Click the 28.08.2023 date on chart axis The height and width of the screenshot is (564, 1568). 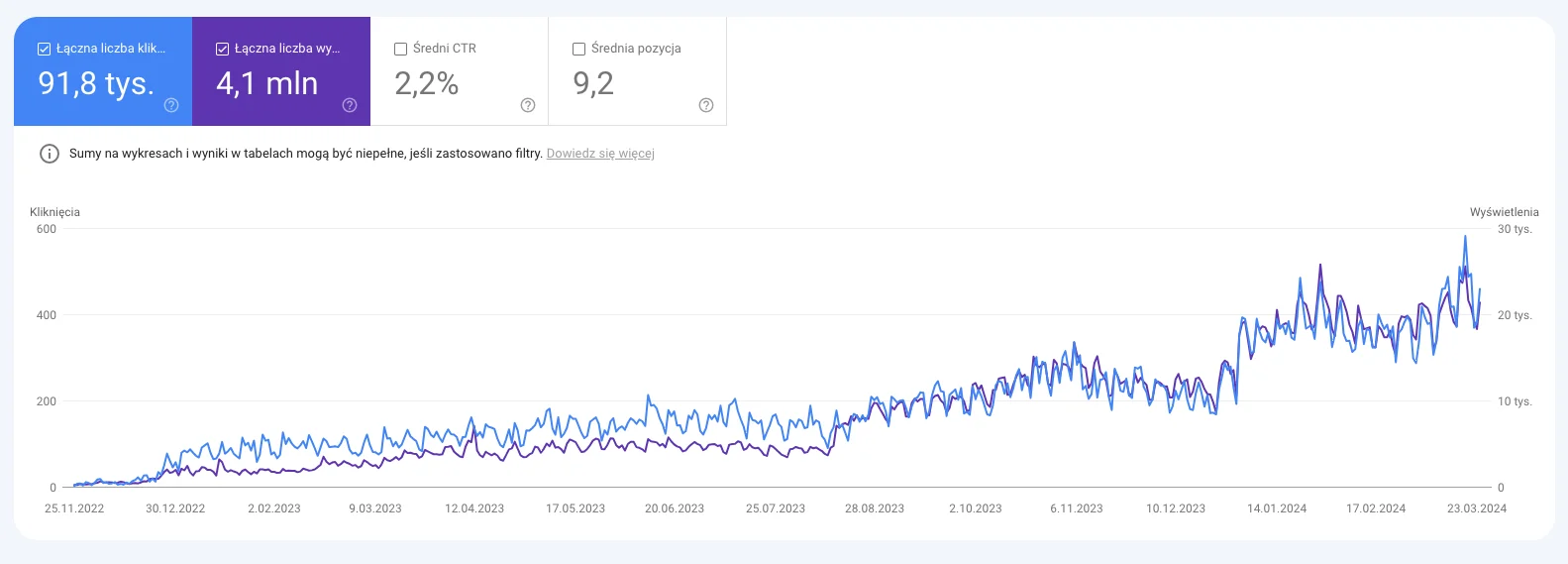pyautogui.click(x=875, y=508)
